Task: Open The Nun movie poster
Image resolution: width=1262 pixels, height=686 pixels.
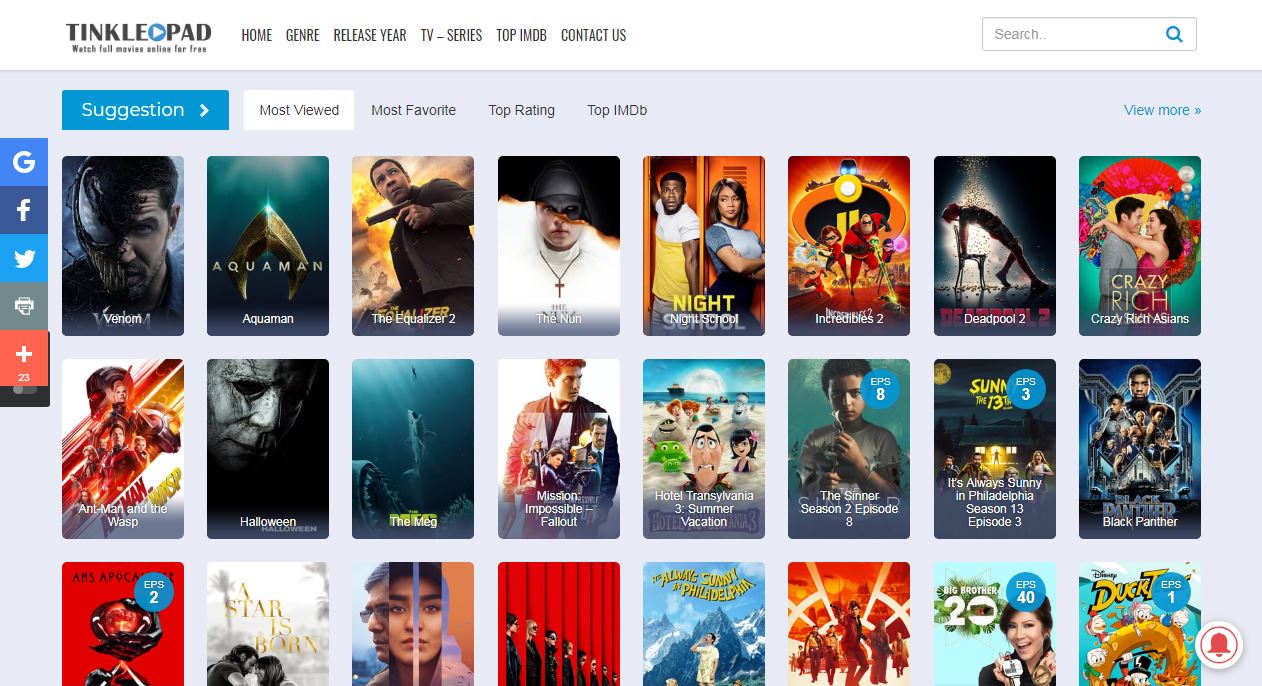Action: [x=559, y=246]
